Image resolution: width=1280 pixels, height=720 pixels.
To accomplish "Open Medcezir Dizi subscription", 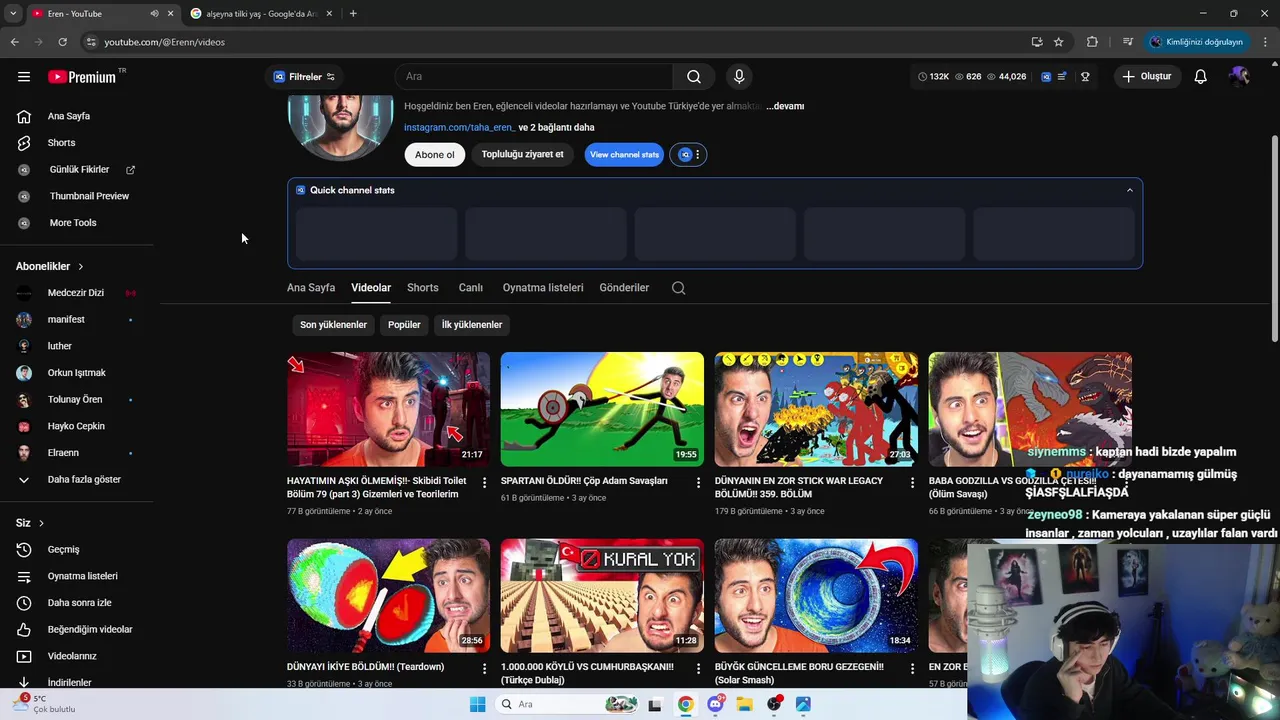I will pyautogui.click(x=76, y=293).
